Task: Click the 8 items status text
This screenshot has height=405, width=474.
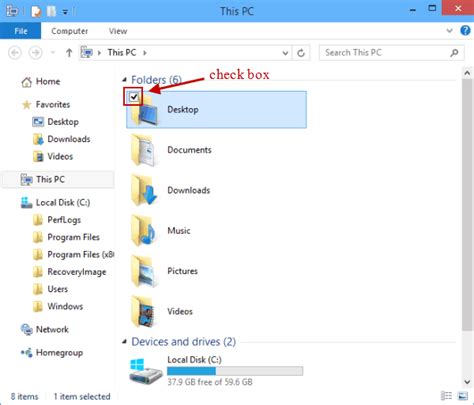Action: click(x=24, y=396)
